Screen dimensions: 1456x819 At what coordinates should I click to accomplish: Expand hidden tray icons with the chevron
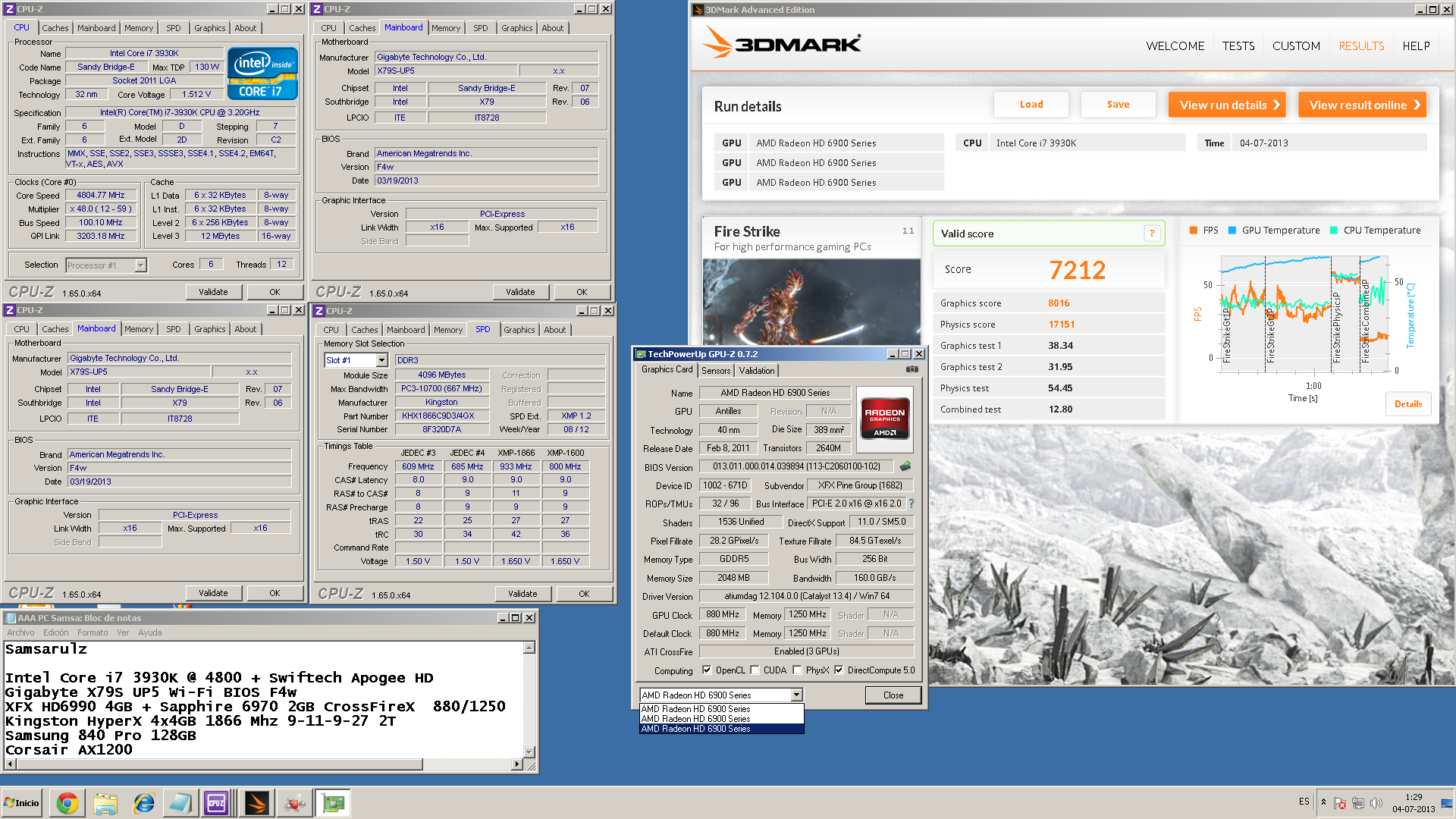pos(1323,802)
